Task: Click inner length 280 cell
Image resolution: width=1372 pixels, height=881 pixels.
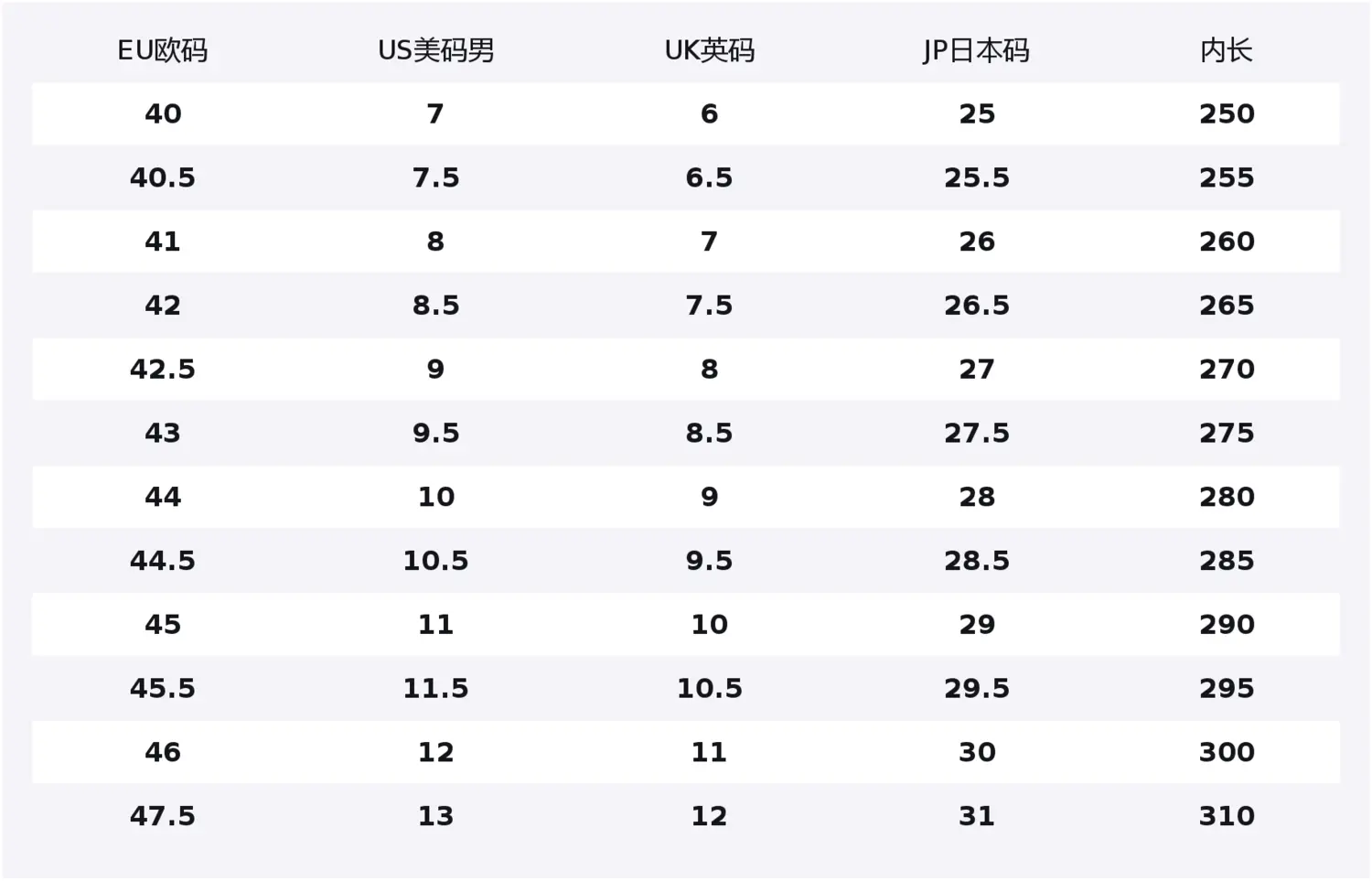Action: point(1227,497)
